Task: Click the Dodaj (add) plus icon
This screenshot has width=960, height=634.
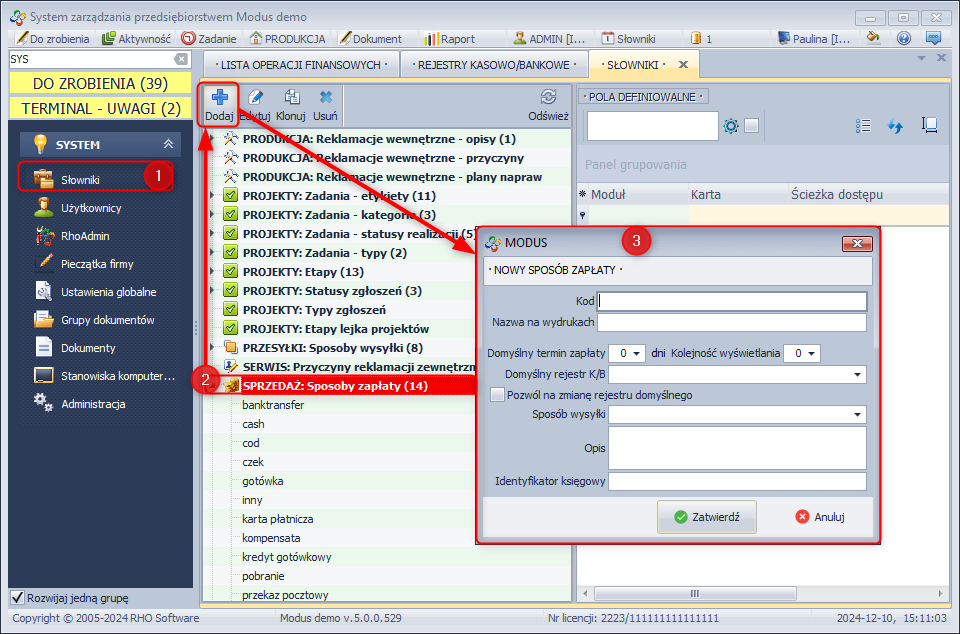Action: (x=219, y=98)
